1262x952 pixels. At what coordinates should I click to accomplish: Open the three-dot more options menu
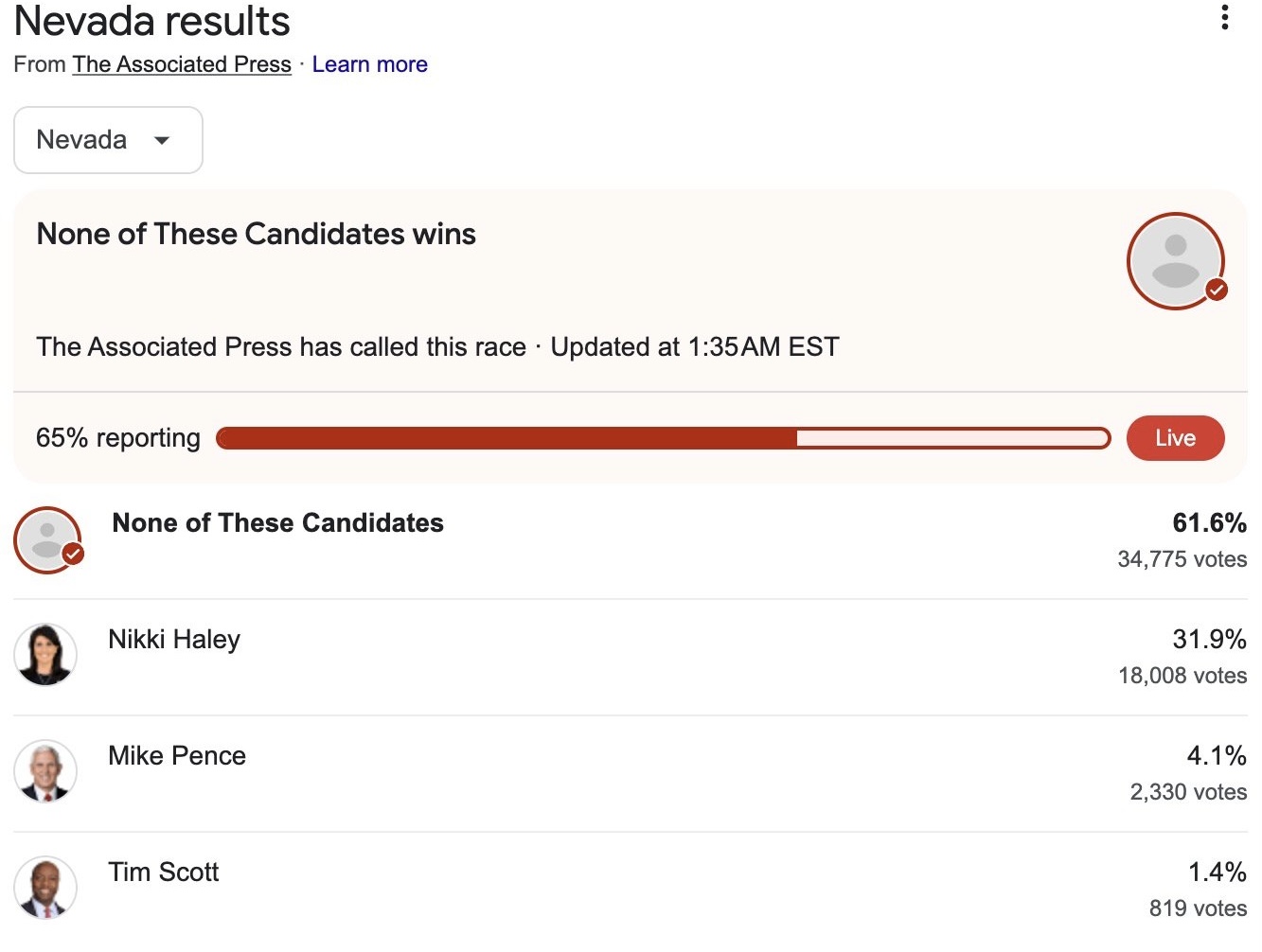coord(1225,17)
